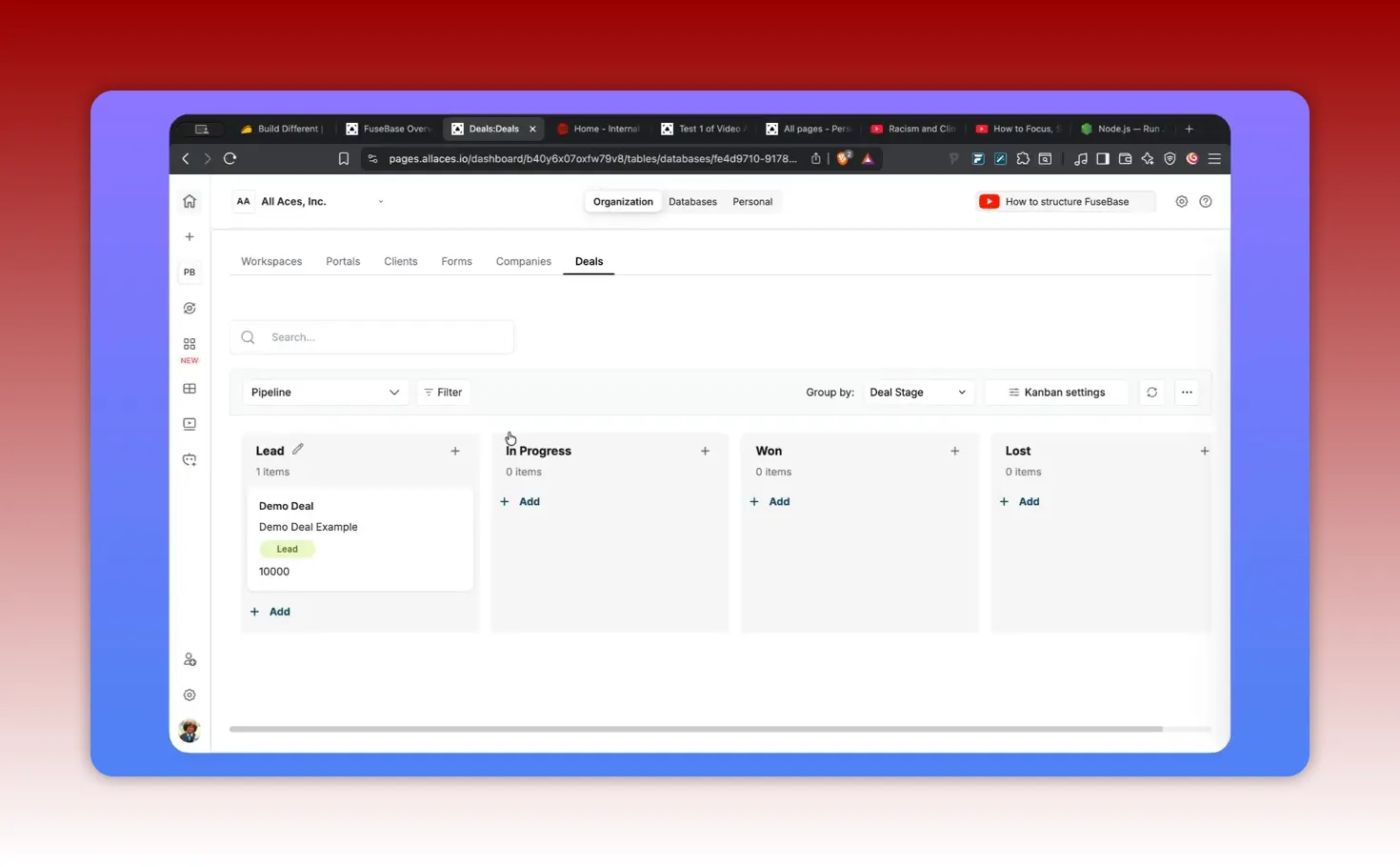The image size is (1400, 867).
Task: Open the Forms tab
Action: coord(456,261)
